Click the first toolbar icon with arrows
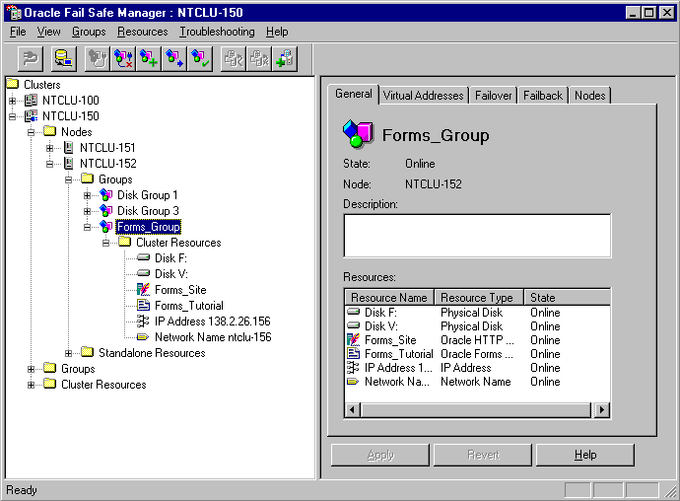The width and height of the screenshot is (680, 501). point(30,59)
